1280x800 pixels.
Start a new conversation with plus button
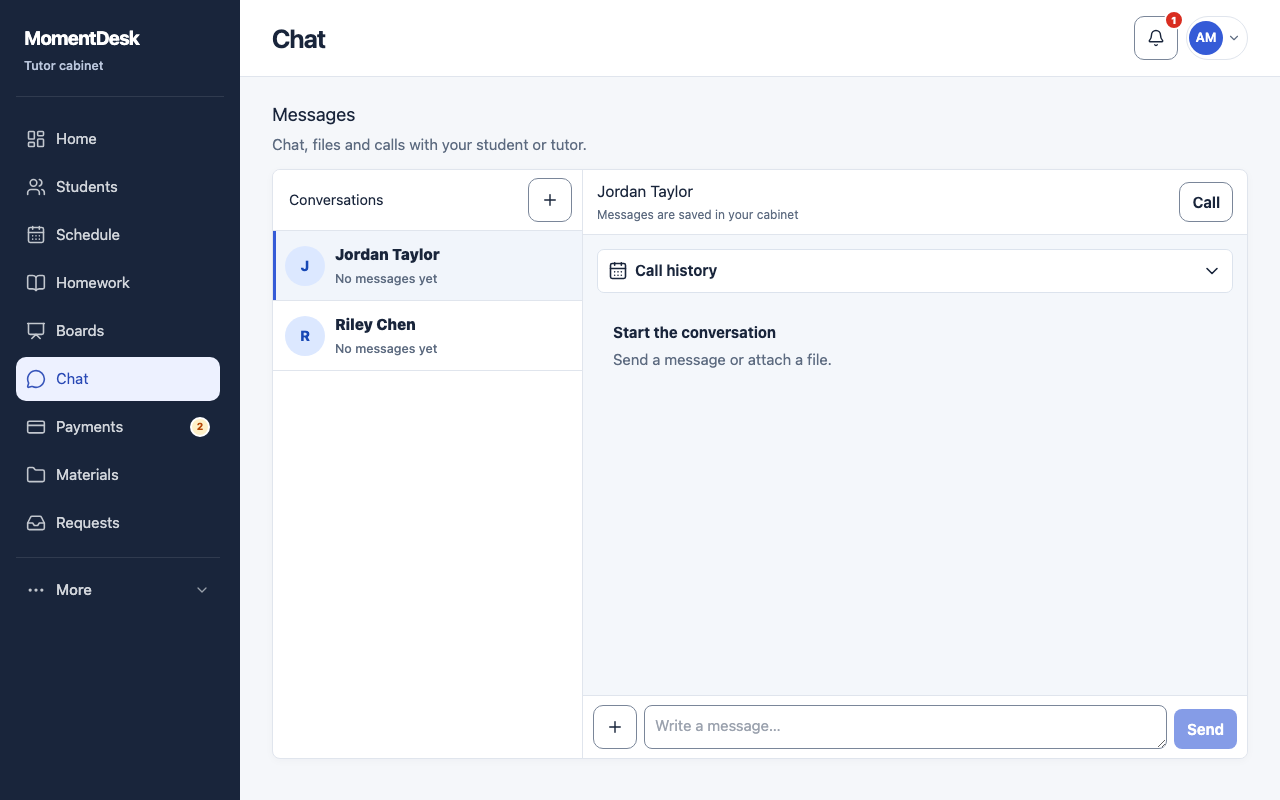point(550,200)
